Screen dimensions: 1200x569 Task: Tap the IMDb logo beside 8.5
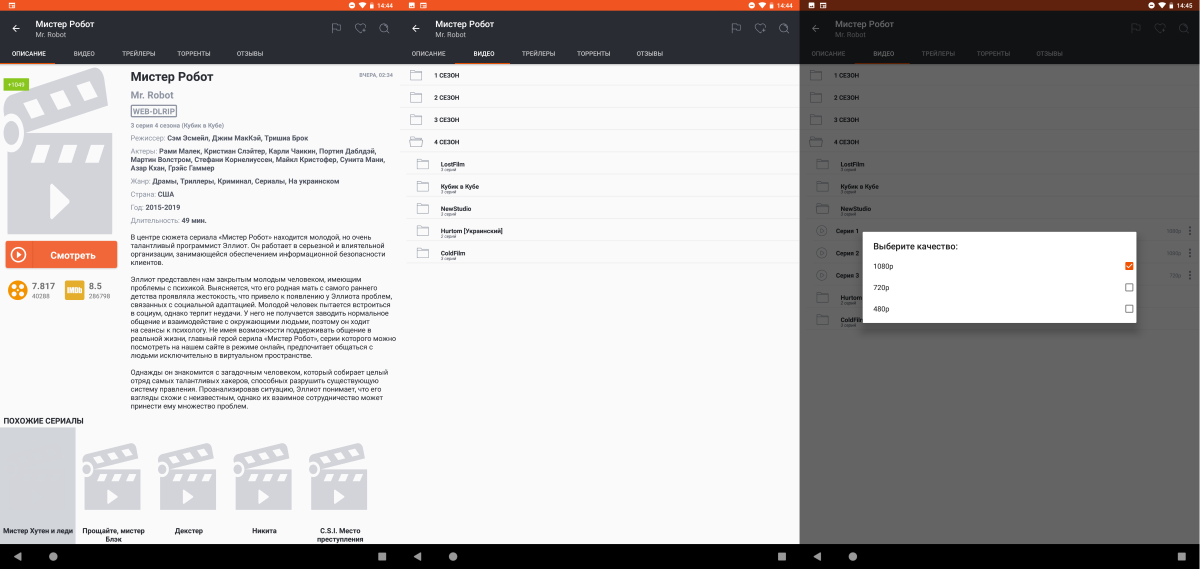point(74,290)
